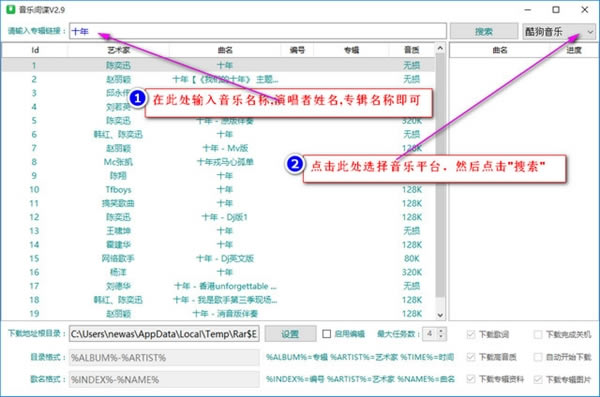Image resolution: width=600 pixels, height=397 pixels.
Task: Click the list scrollbar up arrow
Action: [440, 48]
